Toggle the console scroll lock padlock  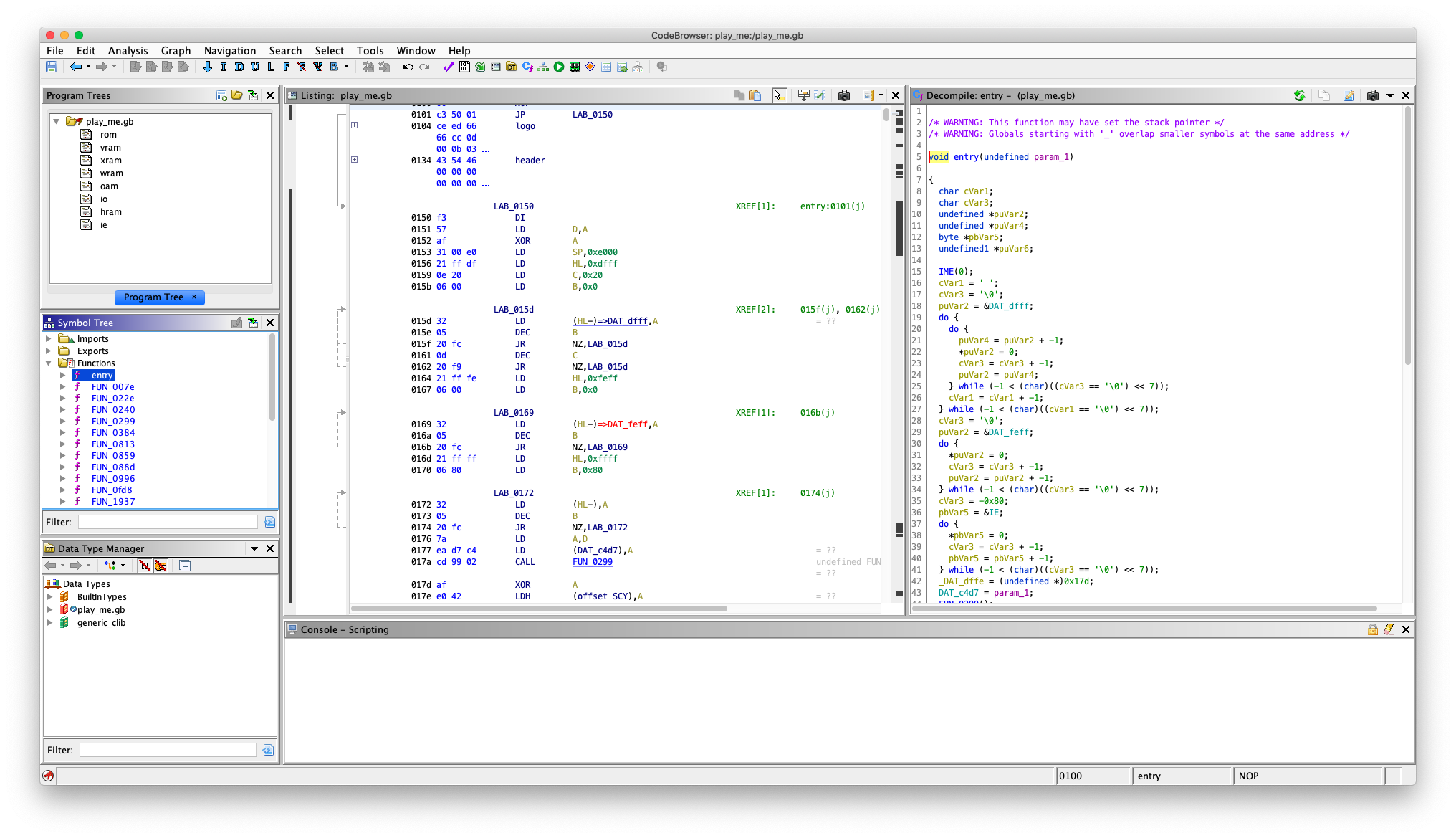point(1374,629)
